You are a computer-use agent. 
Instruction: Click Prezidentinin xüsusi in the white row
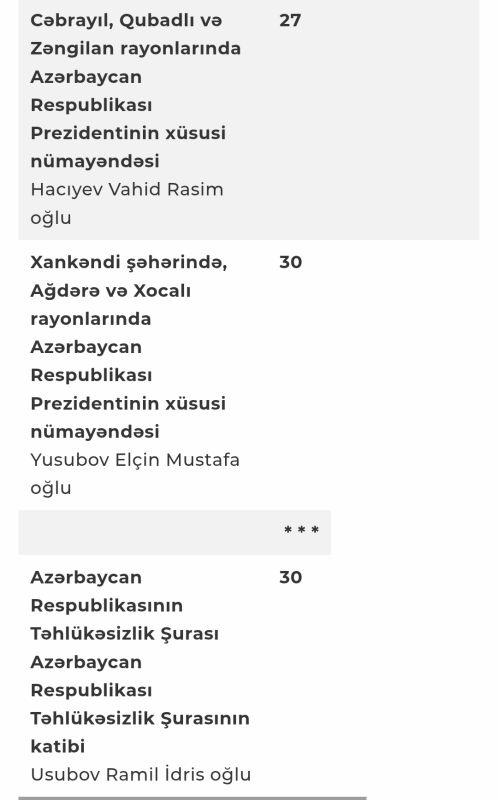[x=128, y=404]
